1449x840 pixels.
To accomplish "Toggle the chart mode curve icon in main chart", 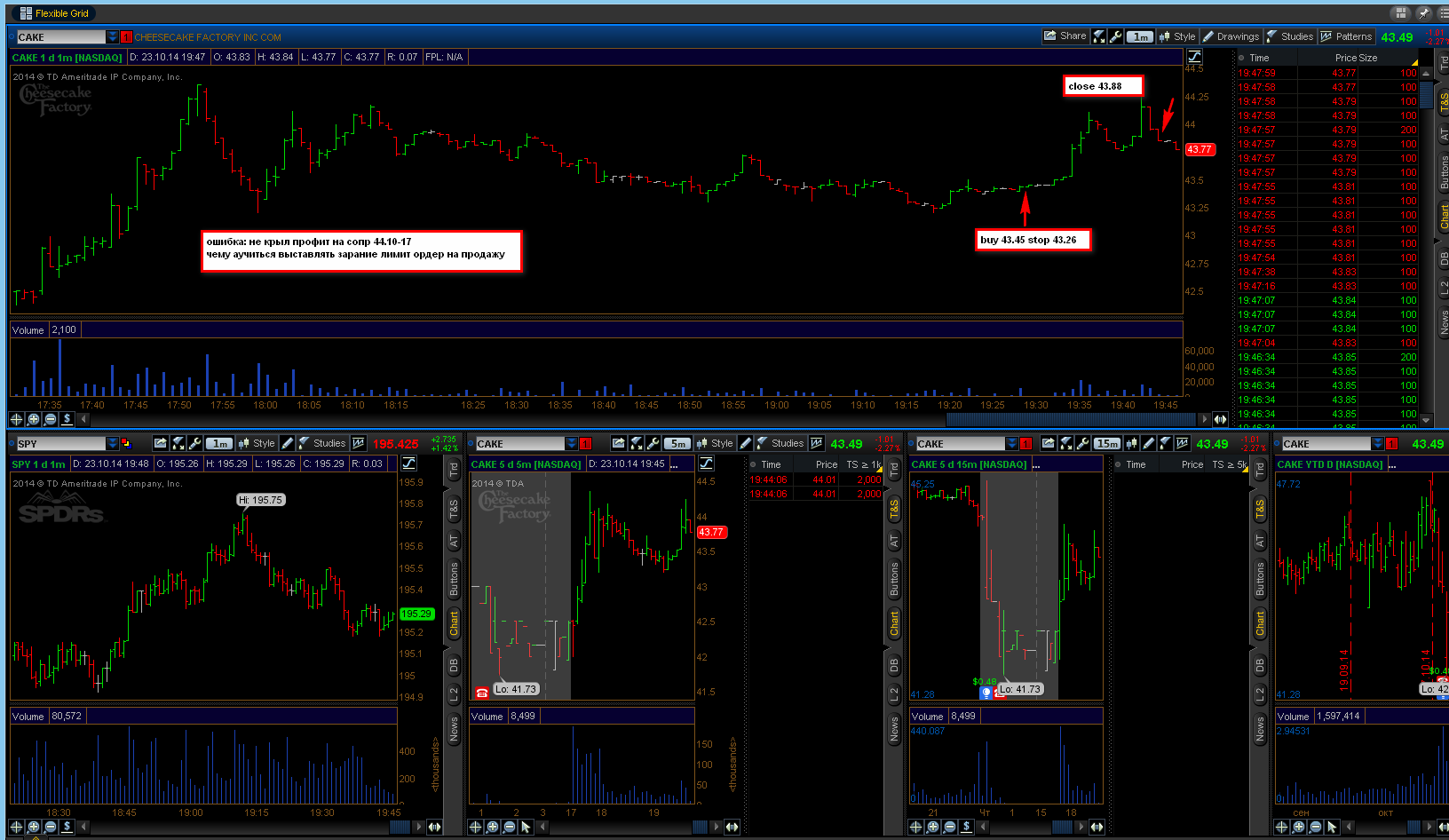I will [x=1195, y=56].
